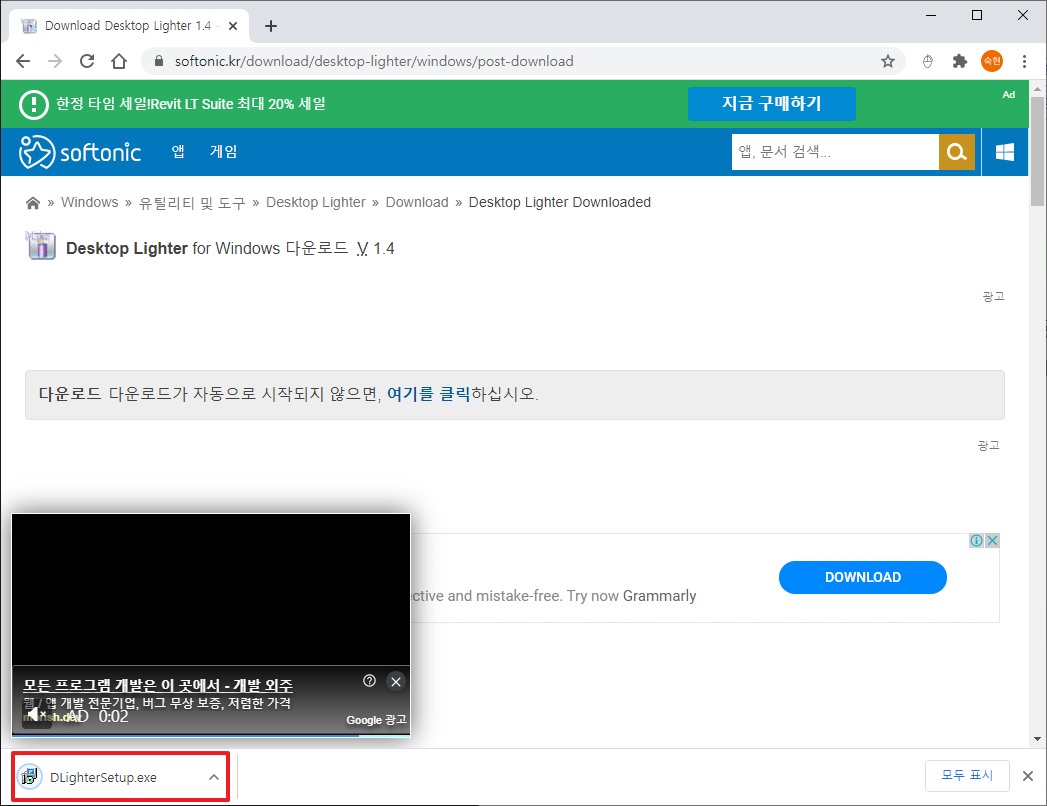Reload the current Softonic page
The image size is (1047, 806).
(x=87, y=61)
